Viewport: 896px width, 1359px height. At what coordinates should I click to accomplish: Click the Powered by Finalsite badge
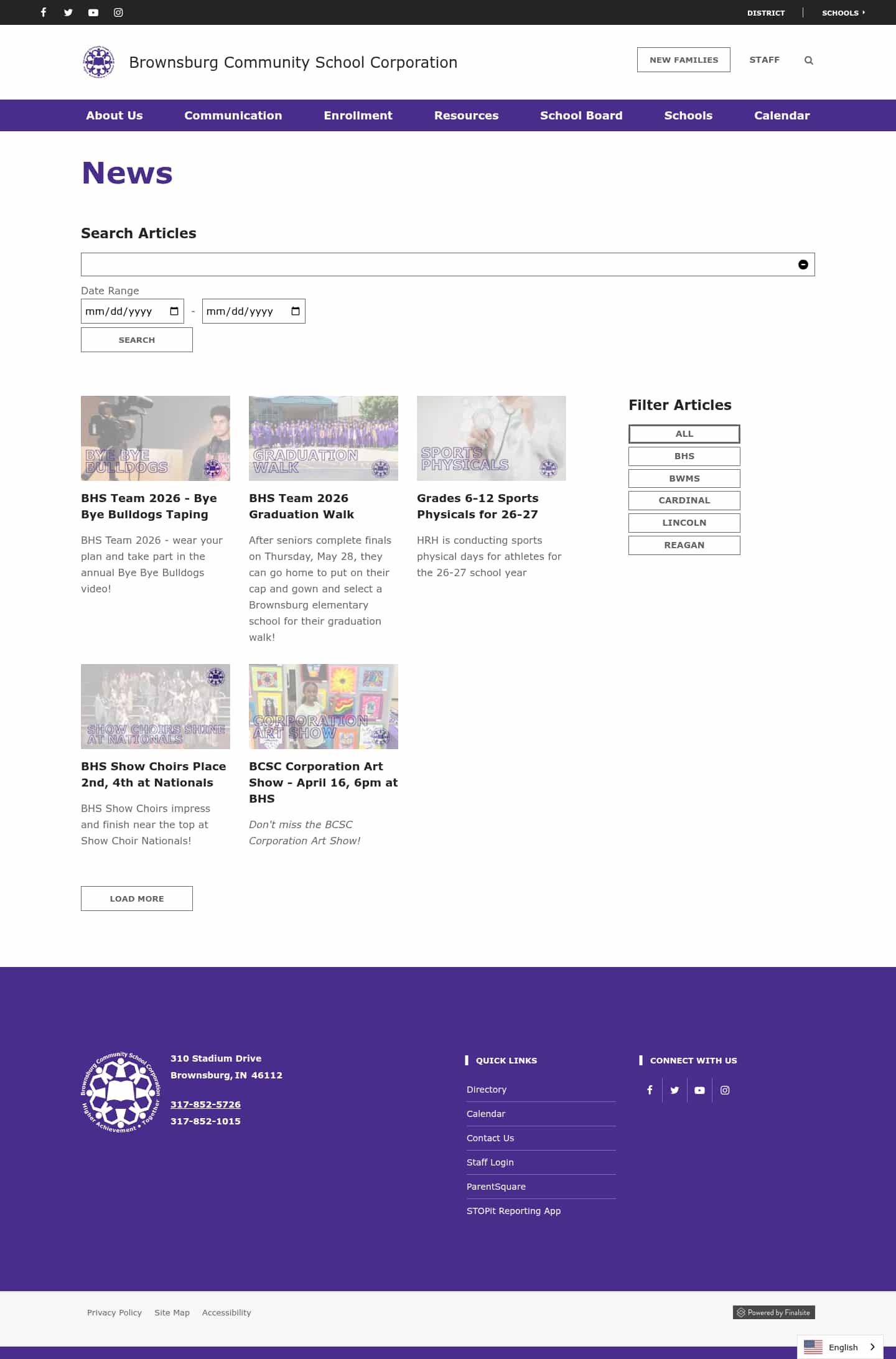tap(774, 1312)
